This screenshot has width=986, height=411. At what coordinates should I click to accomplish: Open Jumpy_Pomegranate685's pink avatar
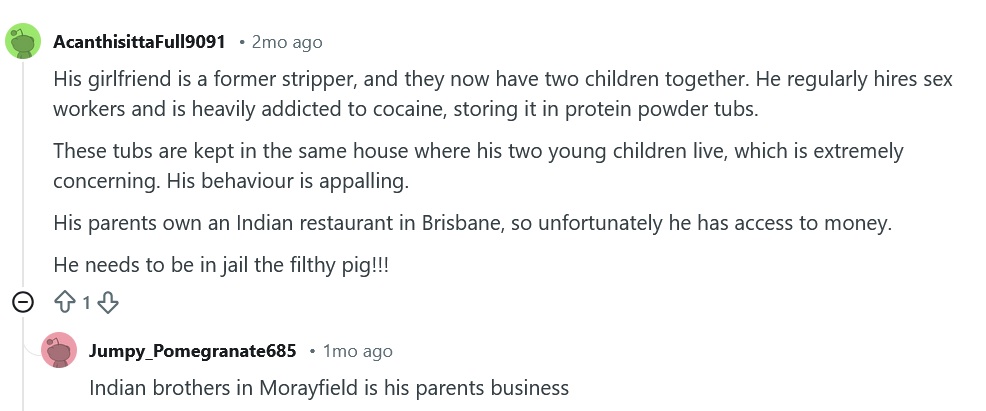pos(59,350)
